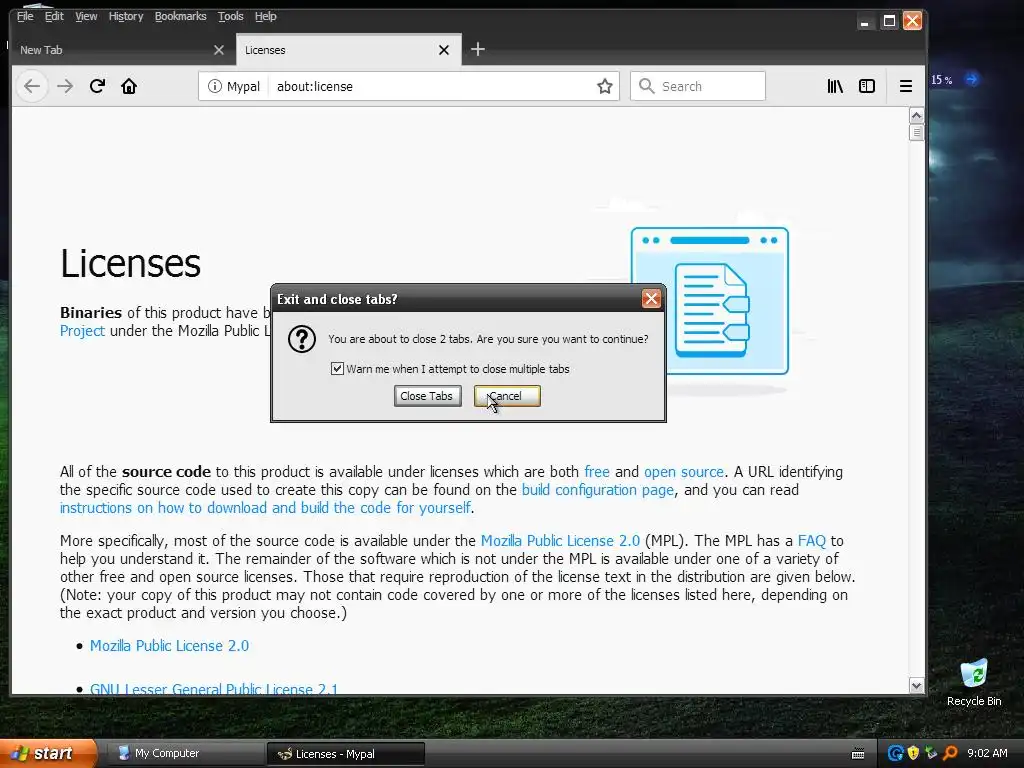Image resolution: width=1024 pixels, height=768 pixels.
Task: Open the Tools menu
Action: click(x=231, y=16)
